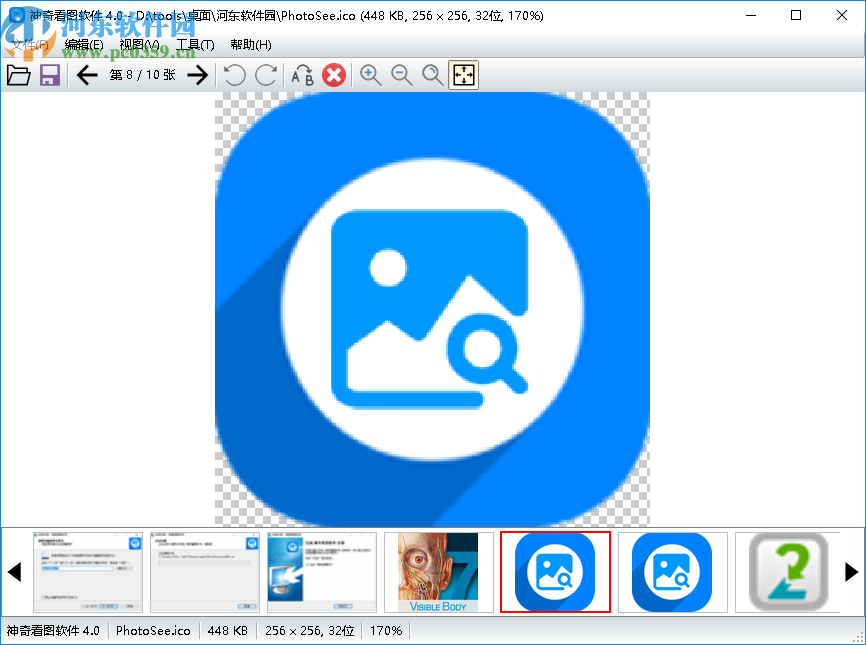Close the image viewer window

click(842, 15)
